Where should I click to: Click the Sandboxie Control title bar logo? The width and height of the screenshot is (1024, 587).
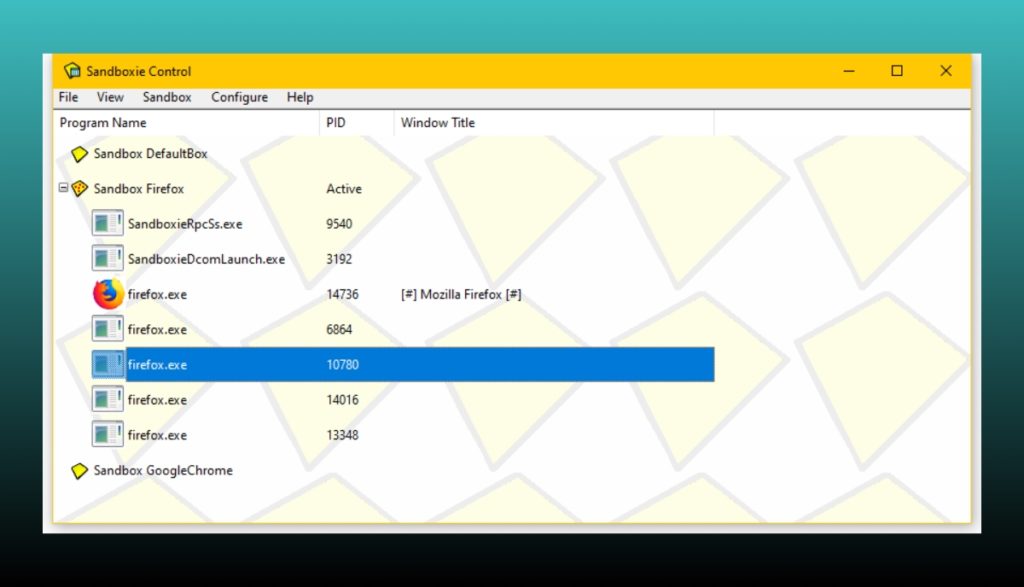pos(72,70)
